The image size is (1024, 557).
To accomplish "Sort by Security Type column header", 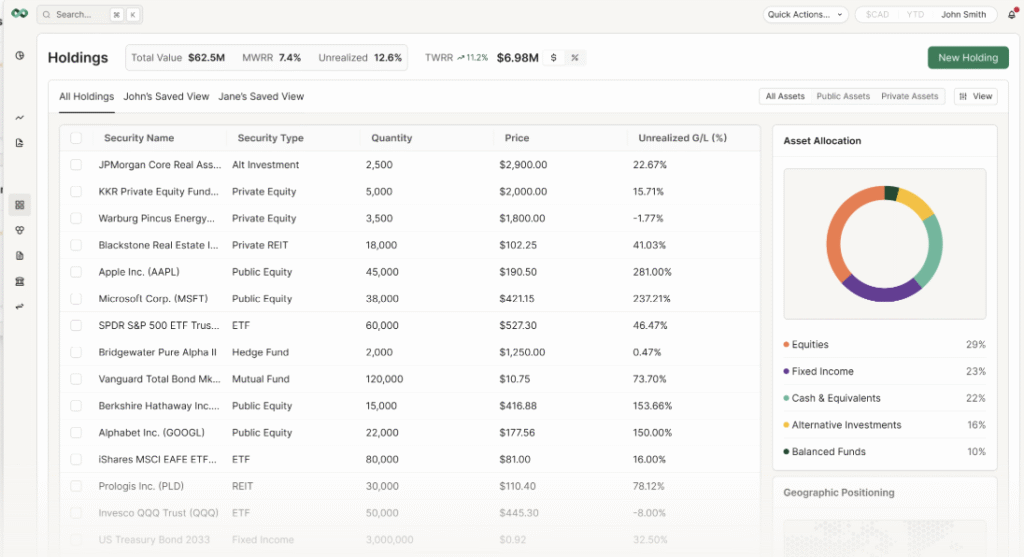I will click(x=270, y=138).
